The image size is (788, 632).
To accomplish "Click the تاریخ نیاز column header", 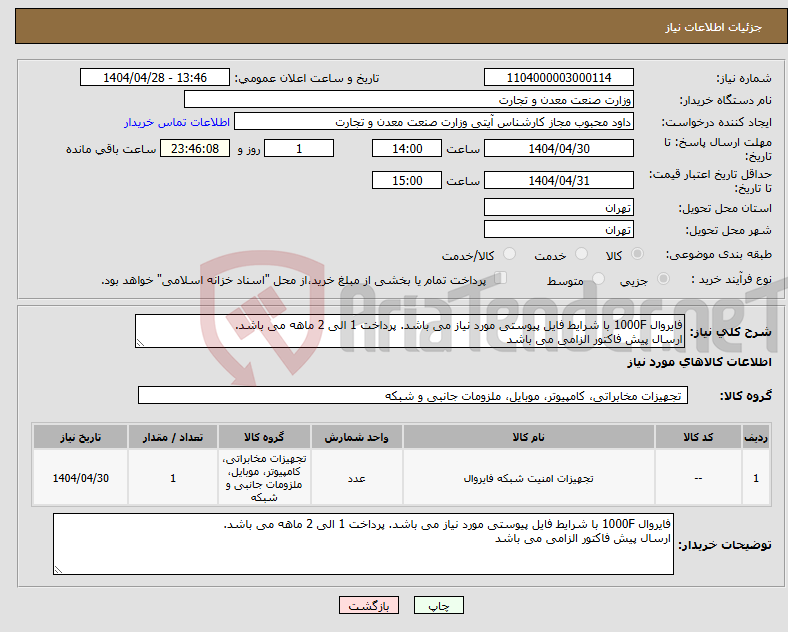I will coord(80,437).
